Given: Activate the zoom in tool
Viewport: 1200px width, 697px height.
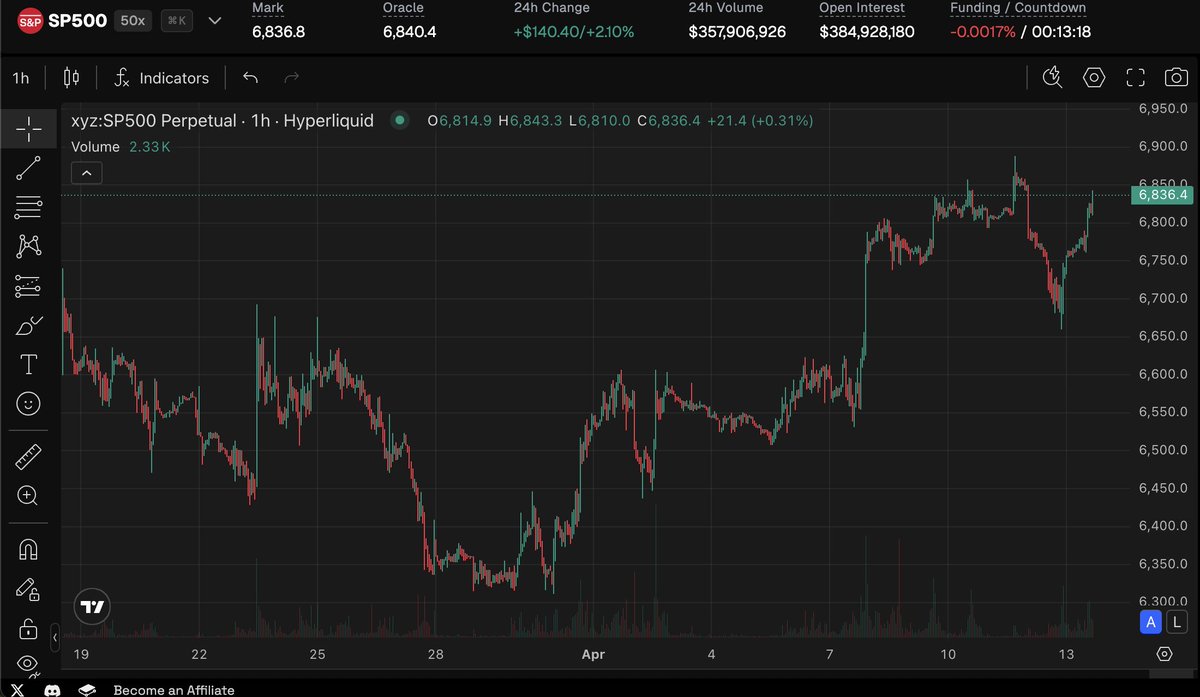Looking at the screenshot, I should click(28, 495).
